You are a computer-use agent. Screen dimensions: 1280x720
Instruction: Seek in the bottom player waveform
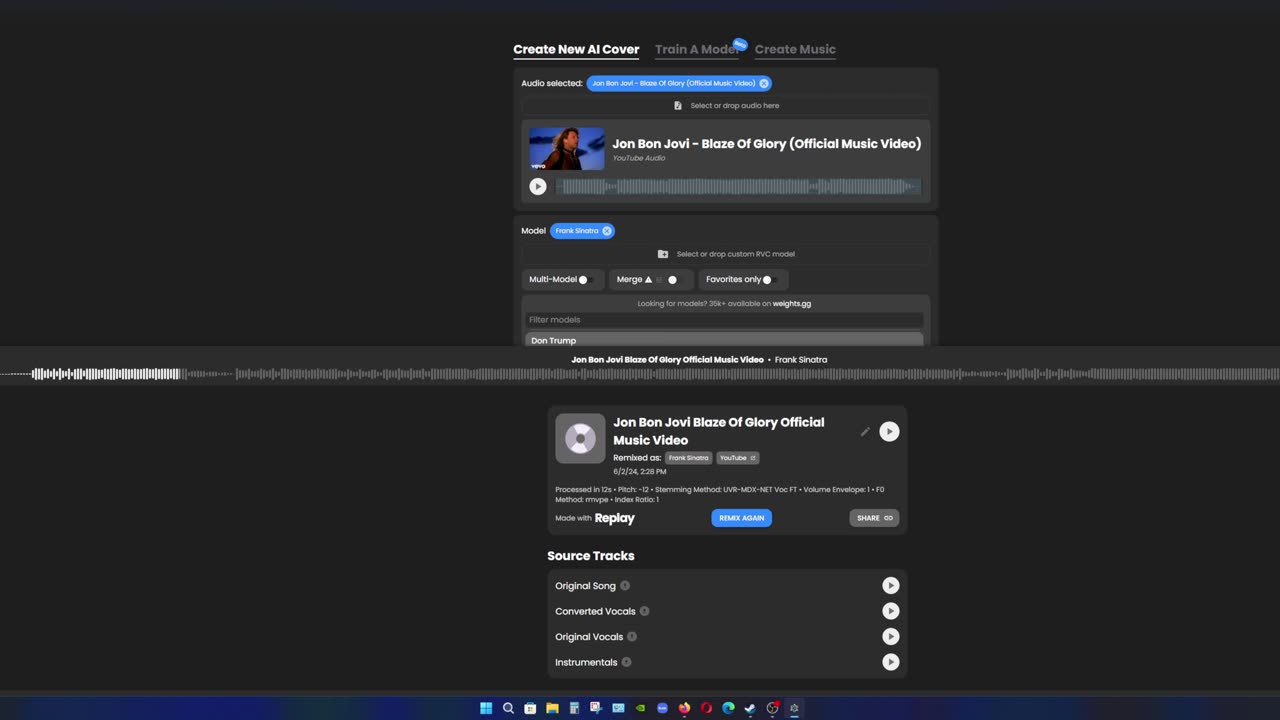coord(640,374)
